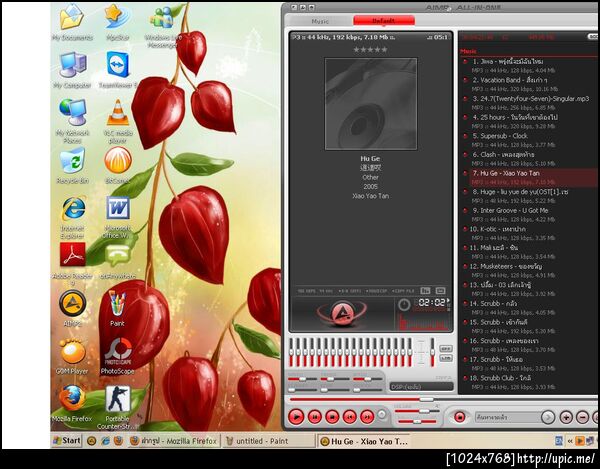Image resolution: width=600 pixels, height=469 pixels.
Task: Switch to the Default tab
Action: point(384,21)
